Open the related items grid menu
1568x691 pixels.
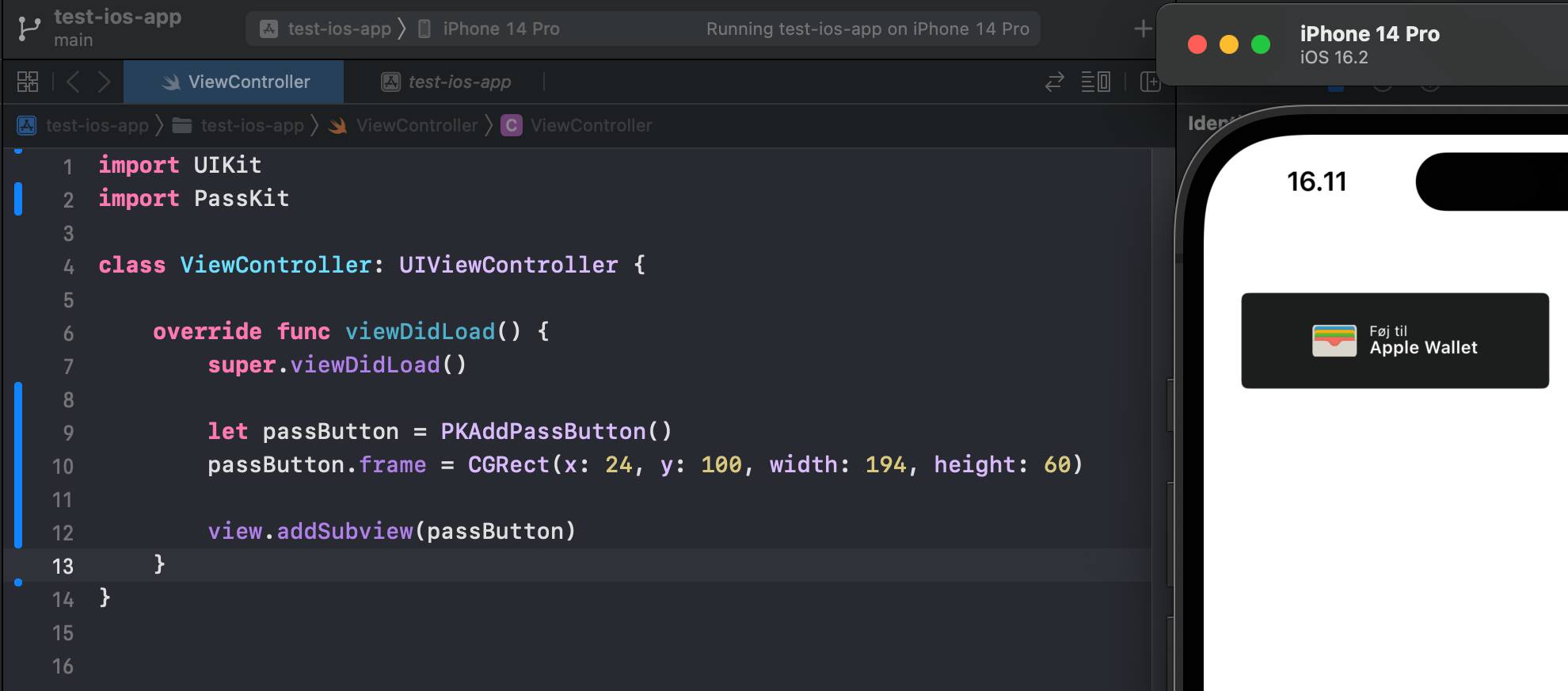coord(28,82)
